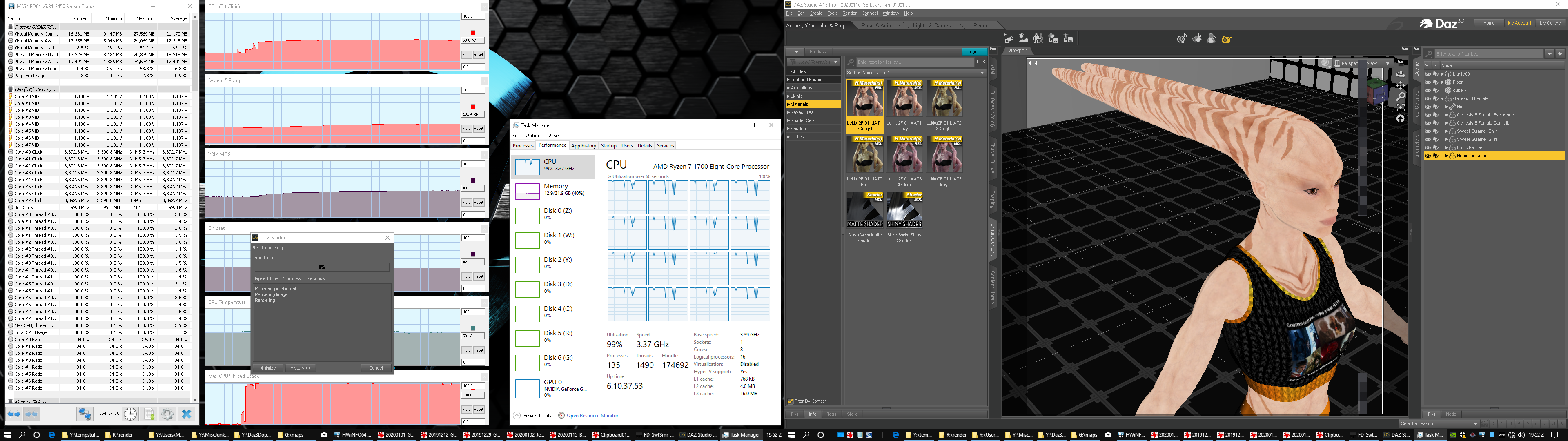Click the viewport pan arrows icon
The width and height of the screenshot is (1568, 441).
point(1400,85)
